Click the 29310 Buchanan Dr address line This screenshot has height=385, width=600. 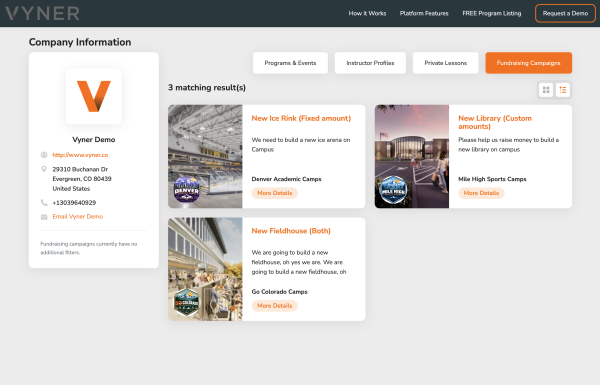[x=80, y=169]
